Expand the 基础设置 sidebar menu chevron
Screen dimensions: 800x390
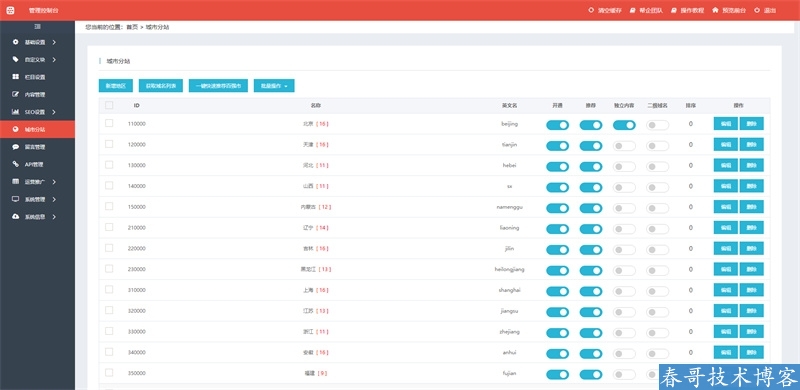click(54, 42)
